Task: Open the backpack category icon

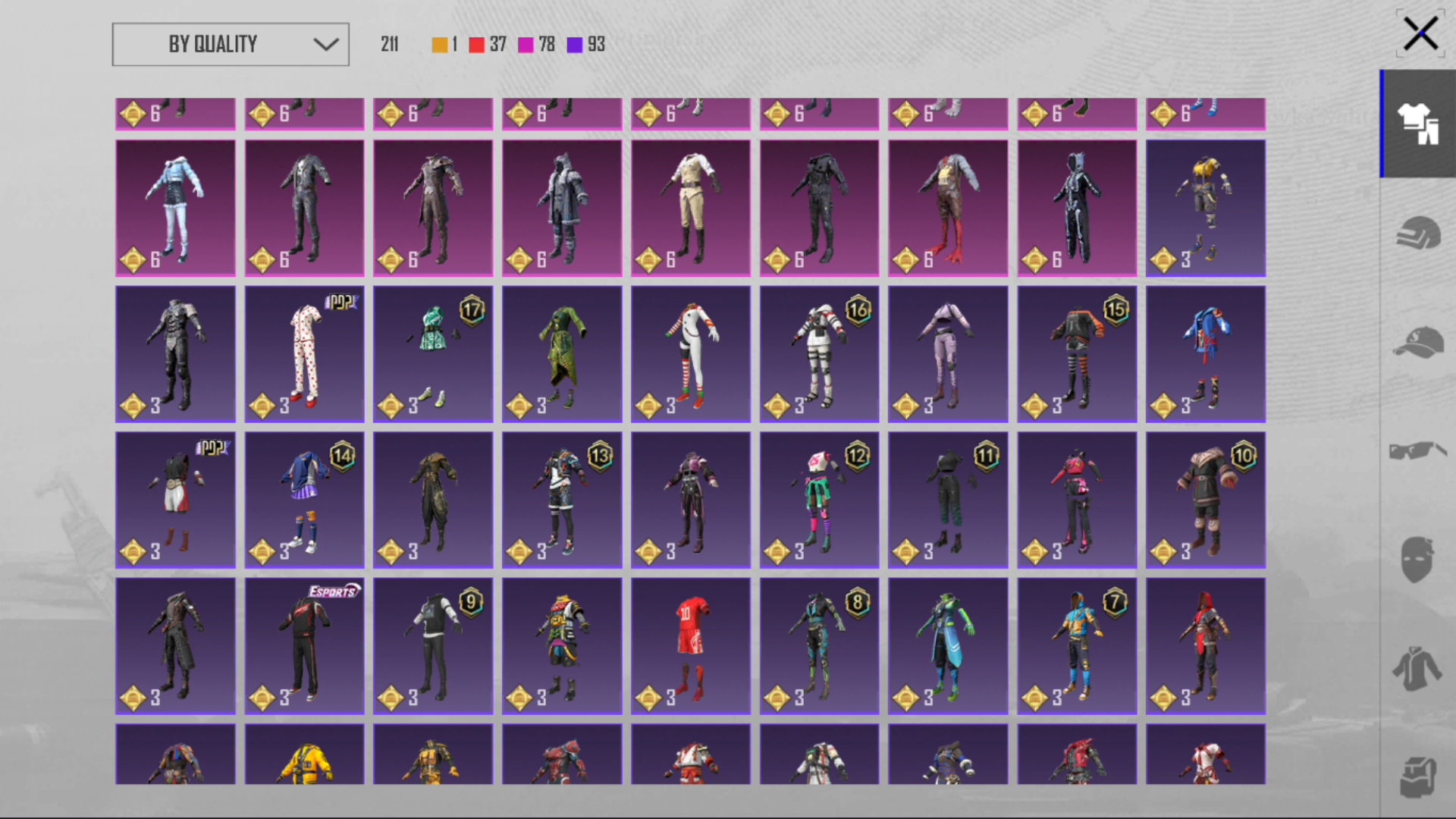Action: point(1418,777)
